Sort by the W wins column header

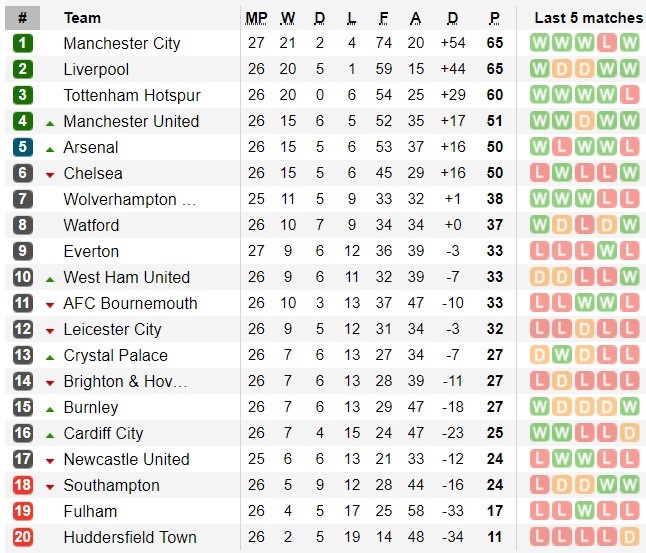[x=288, y=18]
